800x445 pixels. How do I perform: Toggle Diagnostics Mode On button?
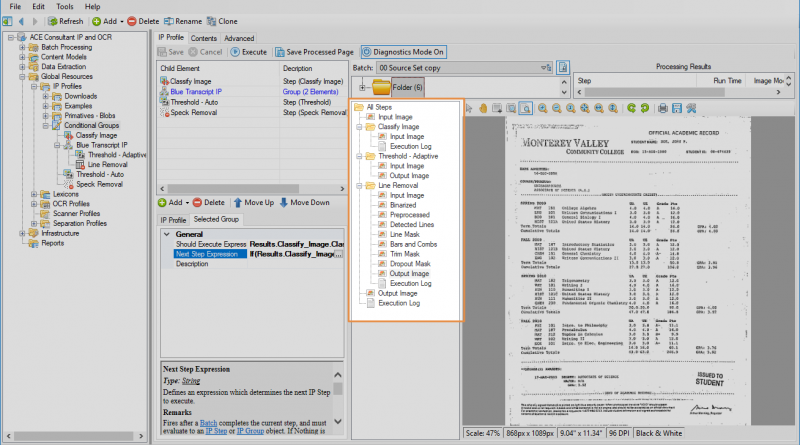coord(403,51)
